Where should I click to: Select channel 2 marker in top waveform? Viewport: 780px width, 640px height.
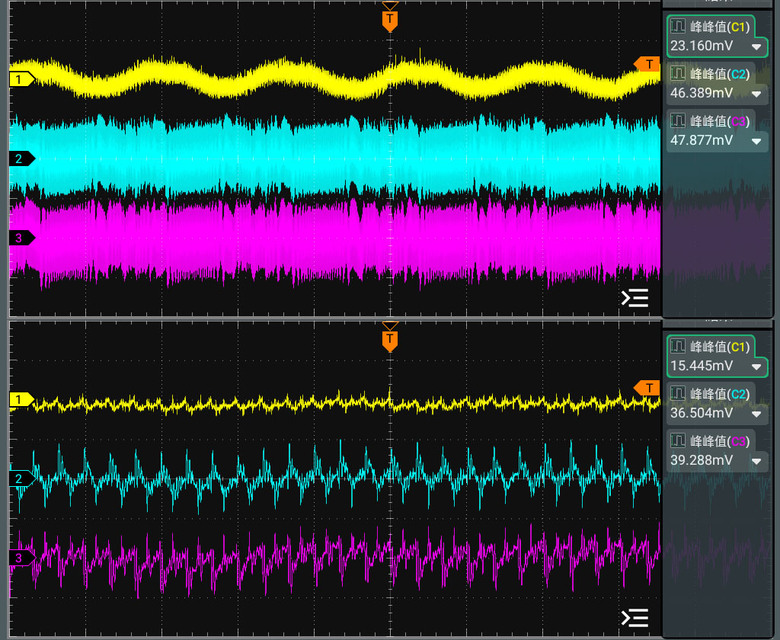point(21,159)
